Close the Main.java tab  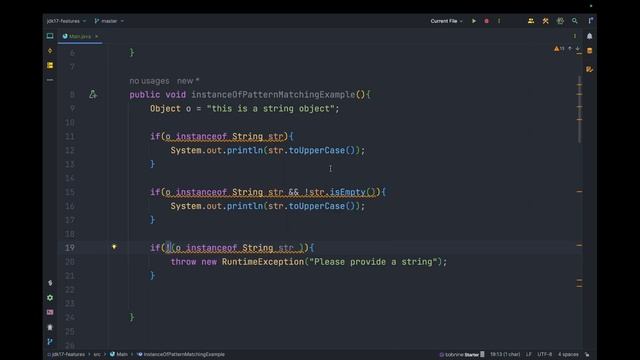pos(96,36)
